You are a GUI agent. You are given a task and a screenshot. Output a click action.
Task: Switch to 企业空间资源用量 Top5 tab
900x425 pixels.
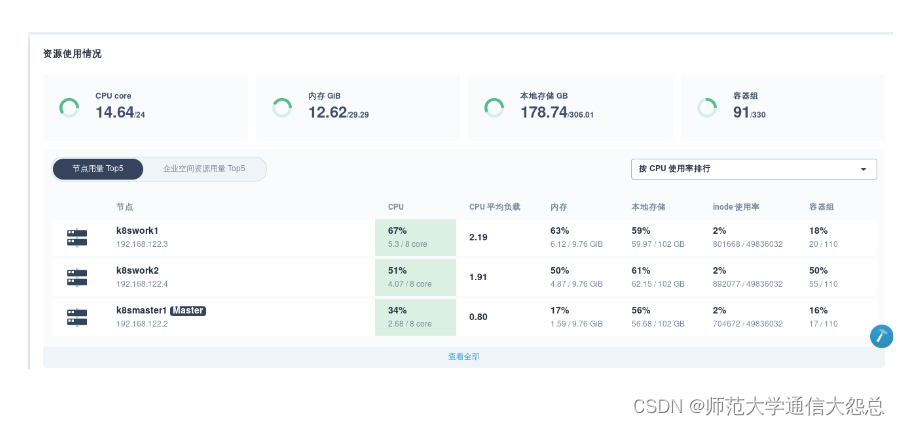[x=204, y=169]
